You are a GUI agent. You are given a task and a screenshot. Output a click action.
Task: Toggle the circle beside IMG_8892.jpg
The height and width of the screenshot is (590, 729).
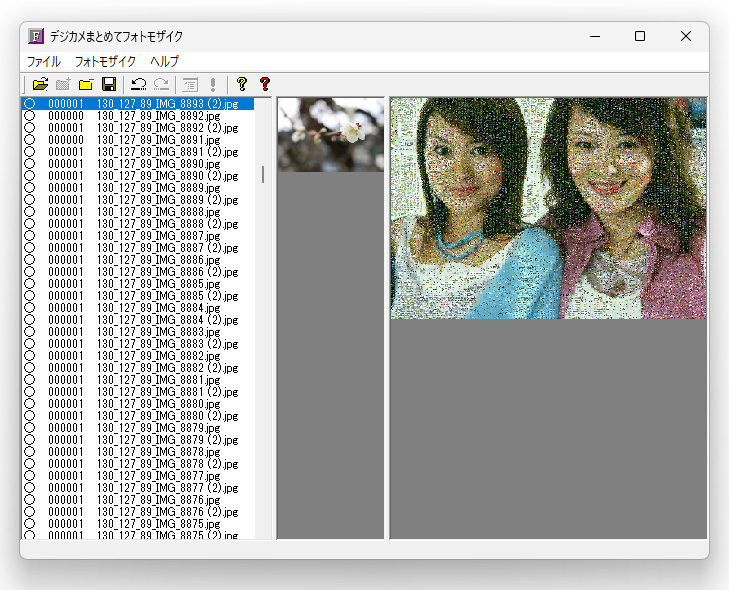tap(30, 116)
